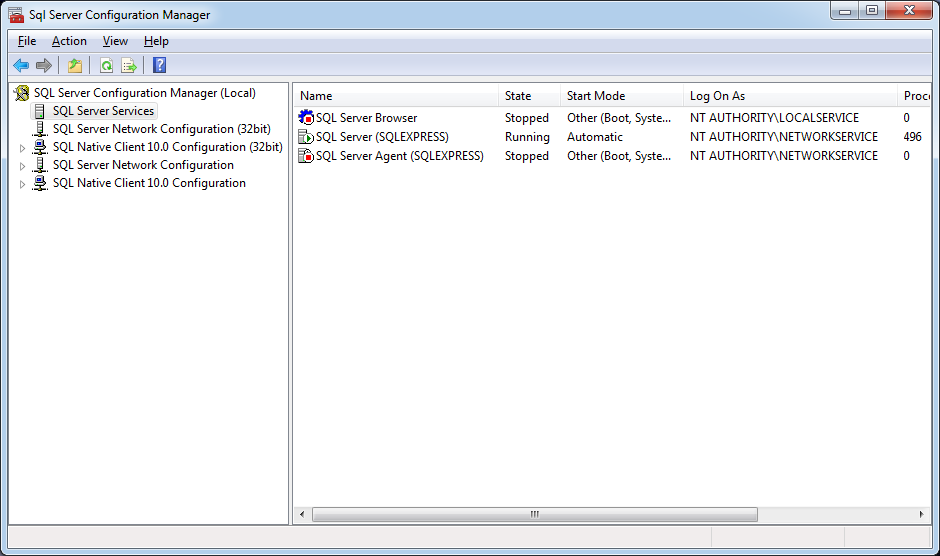This screenshot has width=940, height=556.
Task: Click NT AUTHORITY\LOCALSERVICE log on cell
Action: coord(774,118)
